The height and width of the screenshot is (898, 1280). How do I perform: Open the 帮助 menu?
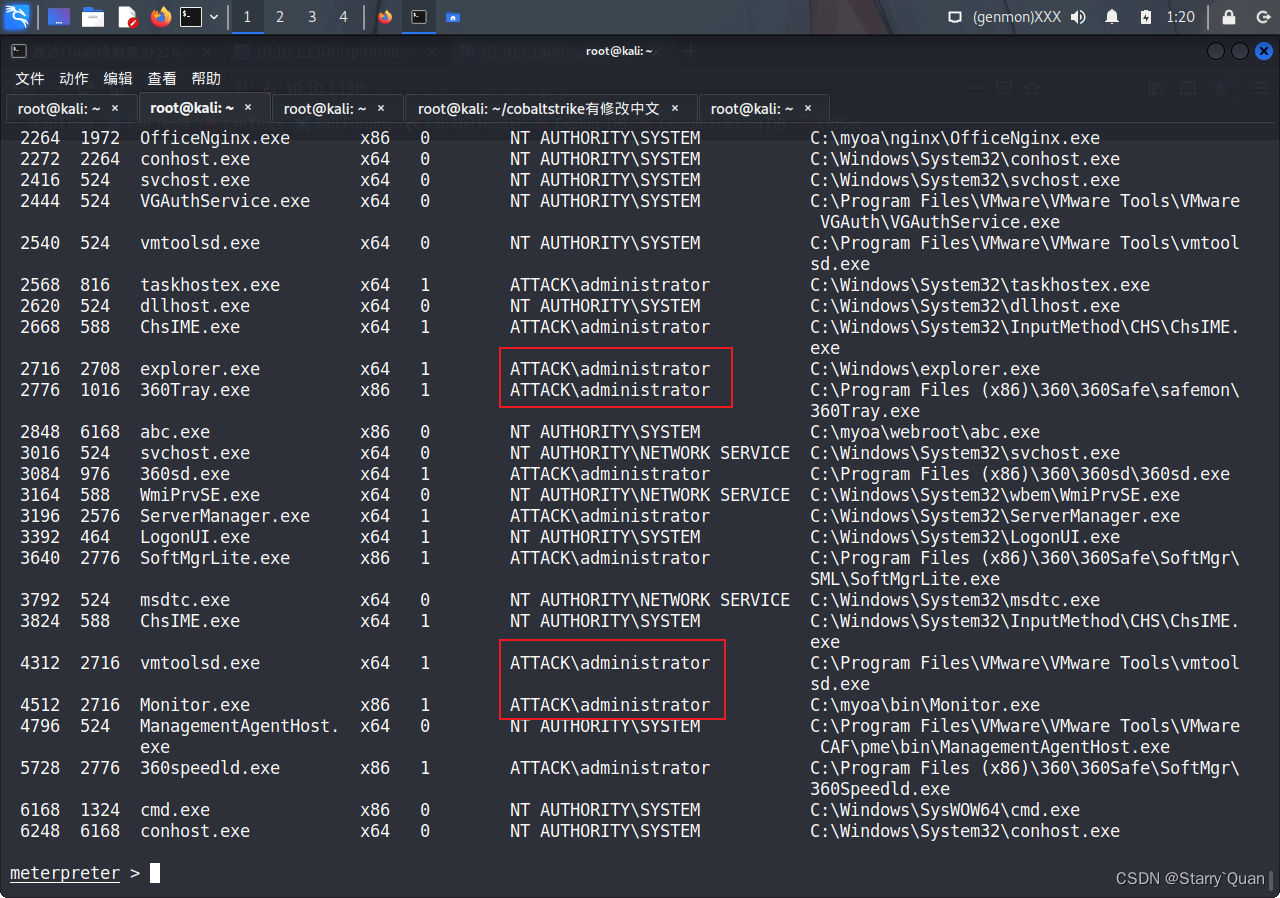pyautogui.click(x=206, y=78)
